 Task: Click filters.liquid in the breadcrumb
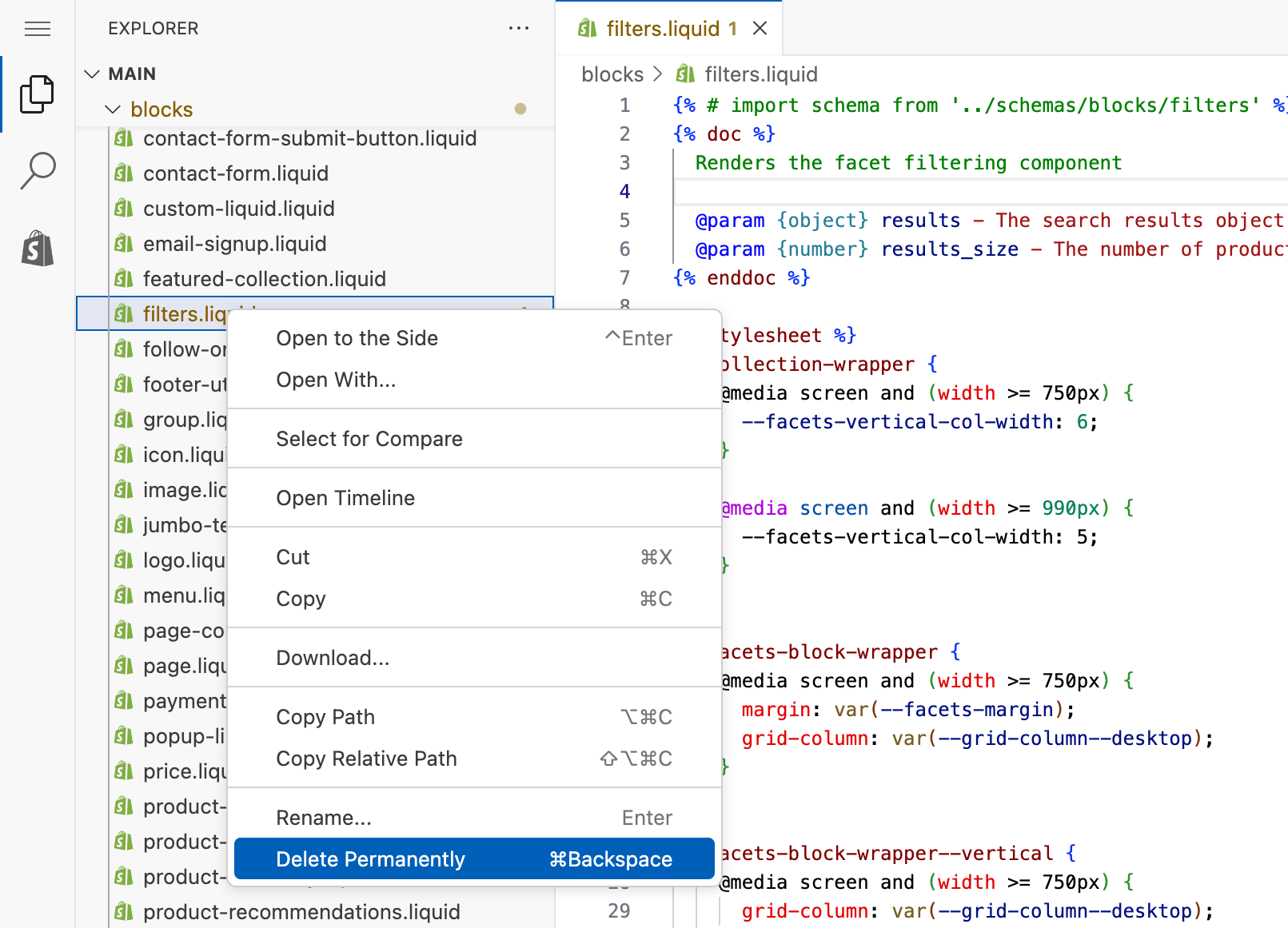click(x=761, y=74)
